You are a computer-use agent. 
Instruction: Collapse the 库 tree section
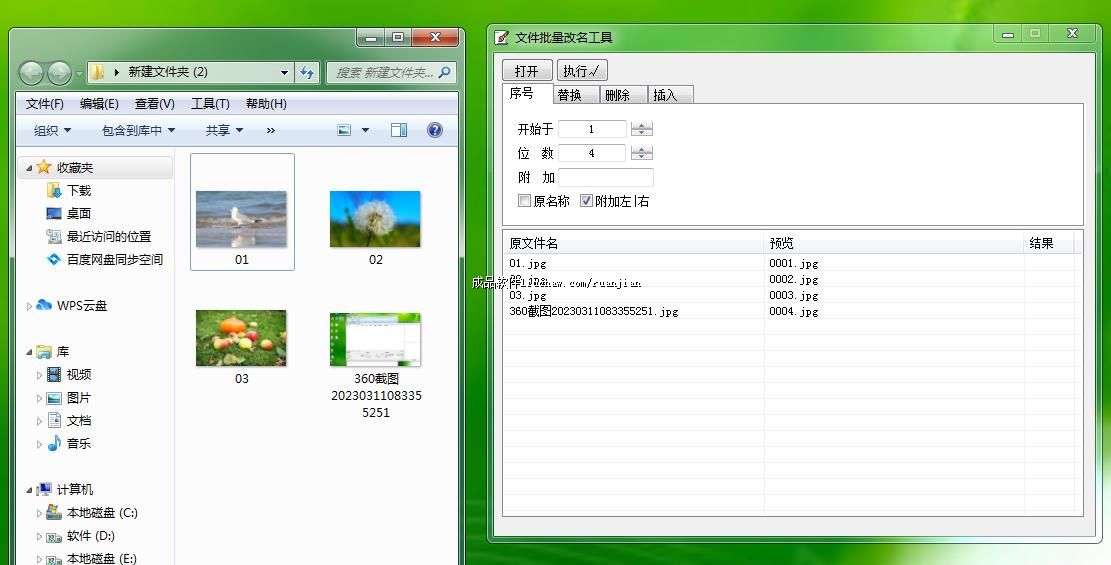tap(29, 352)
